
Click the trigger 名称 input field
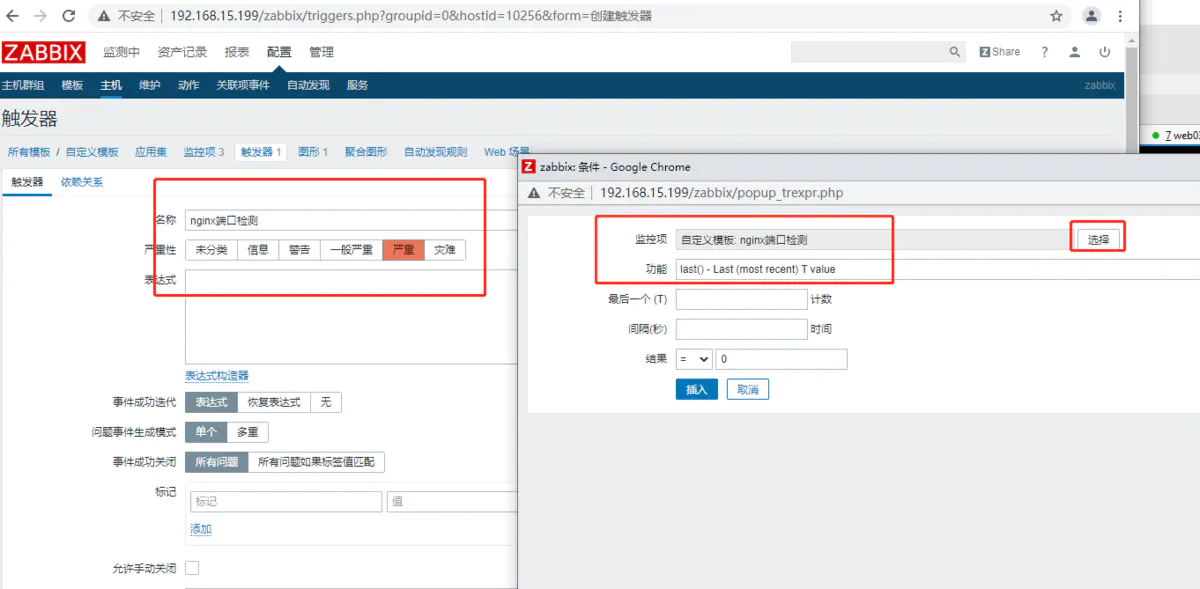point(351,221)
